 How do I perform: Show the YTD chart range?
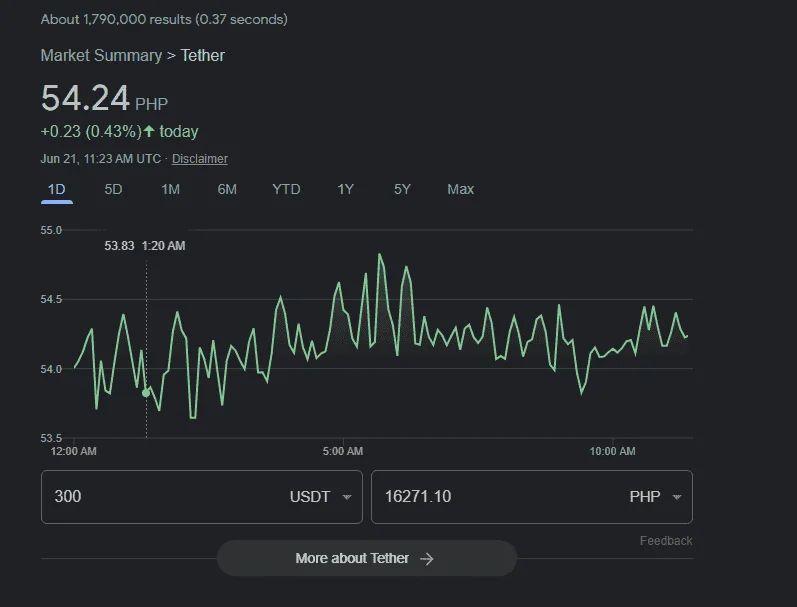286,190
